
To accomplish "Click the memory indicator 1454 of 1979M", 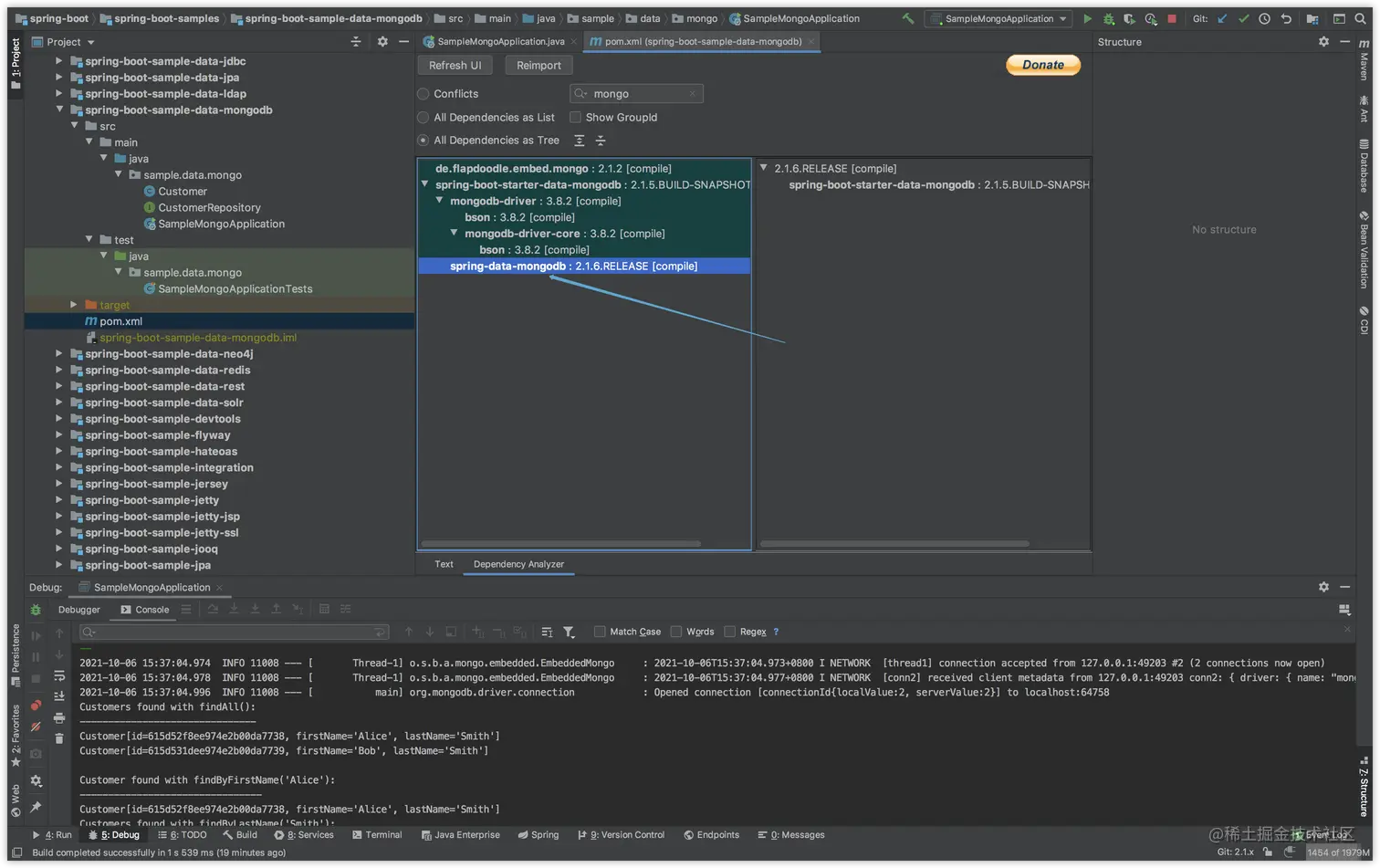I will point(1338,852).
